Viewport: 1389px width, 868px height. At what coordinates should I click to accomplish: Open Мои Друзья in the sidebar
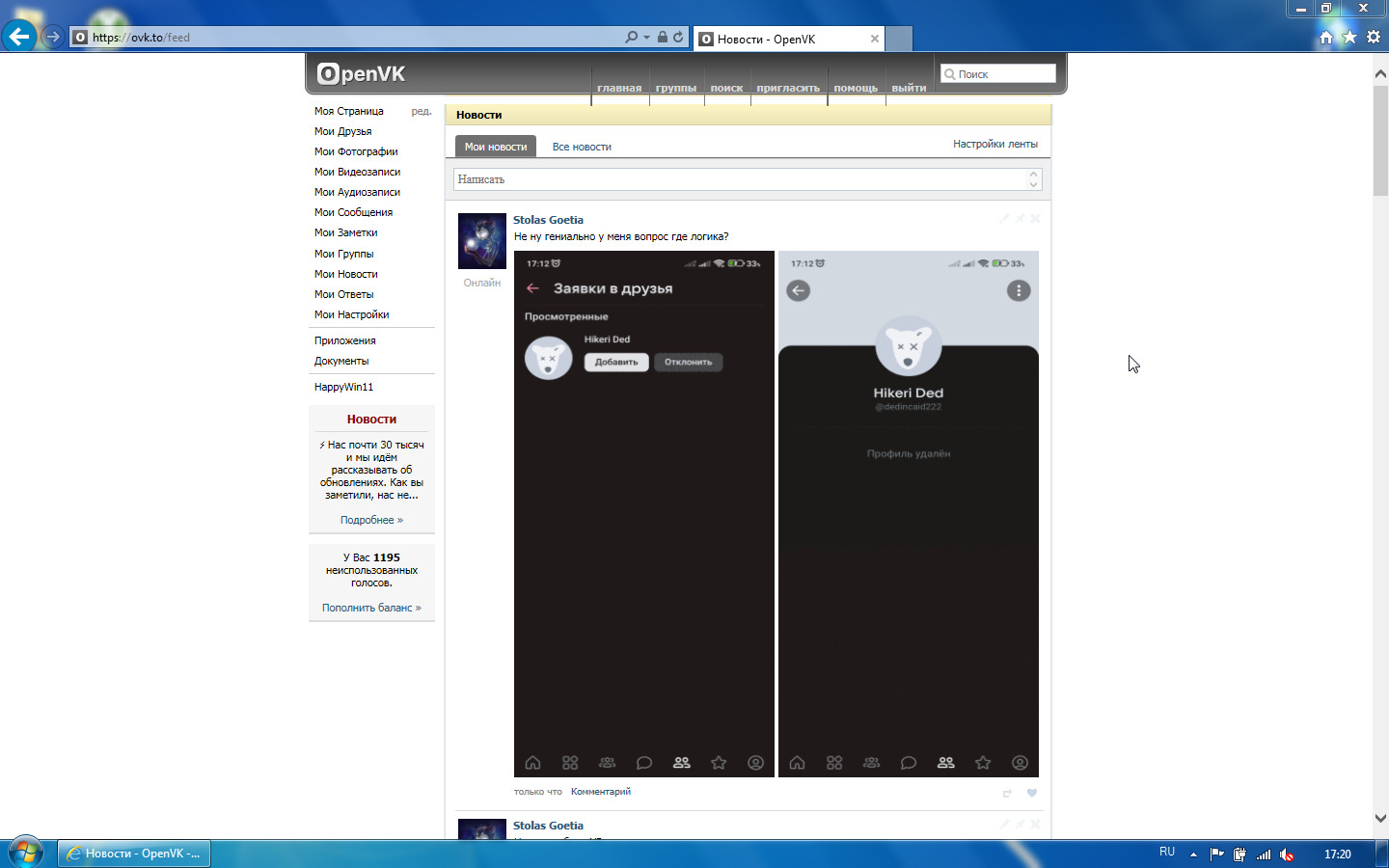click(342, 131)
